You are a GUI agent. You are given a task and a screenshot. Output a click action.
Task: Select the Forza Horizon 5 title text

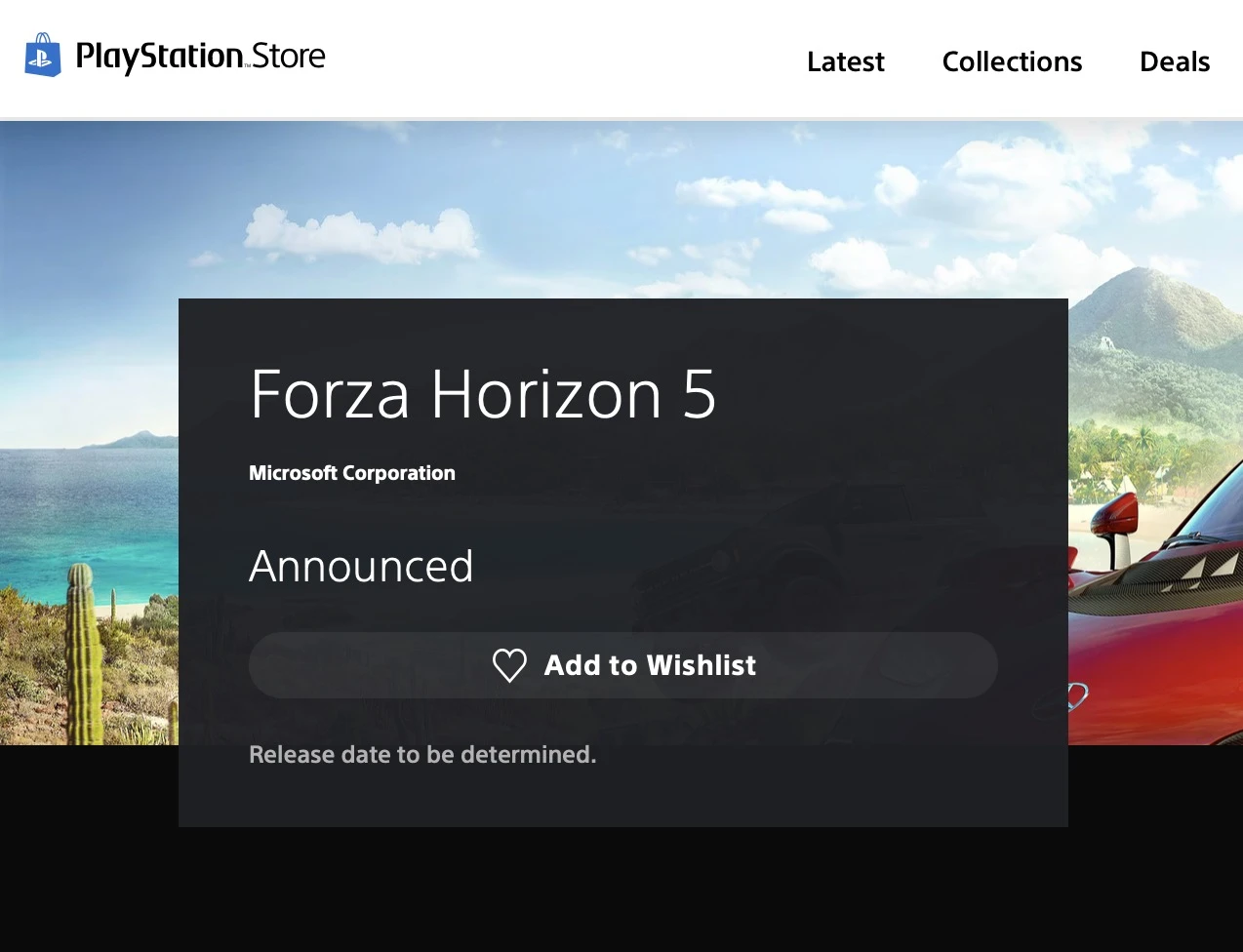coord(483,394)
